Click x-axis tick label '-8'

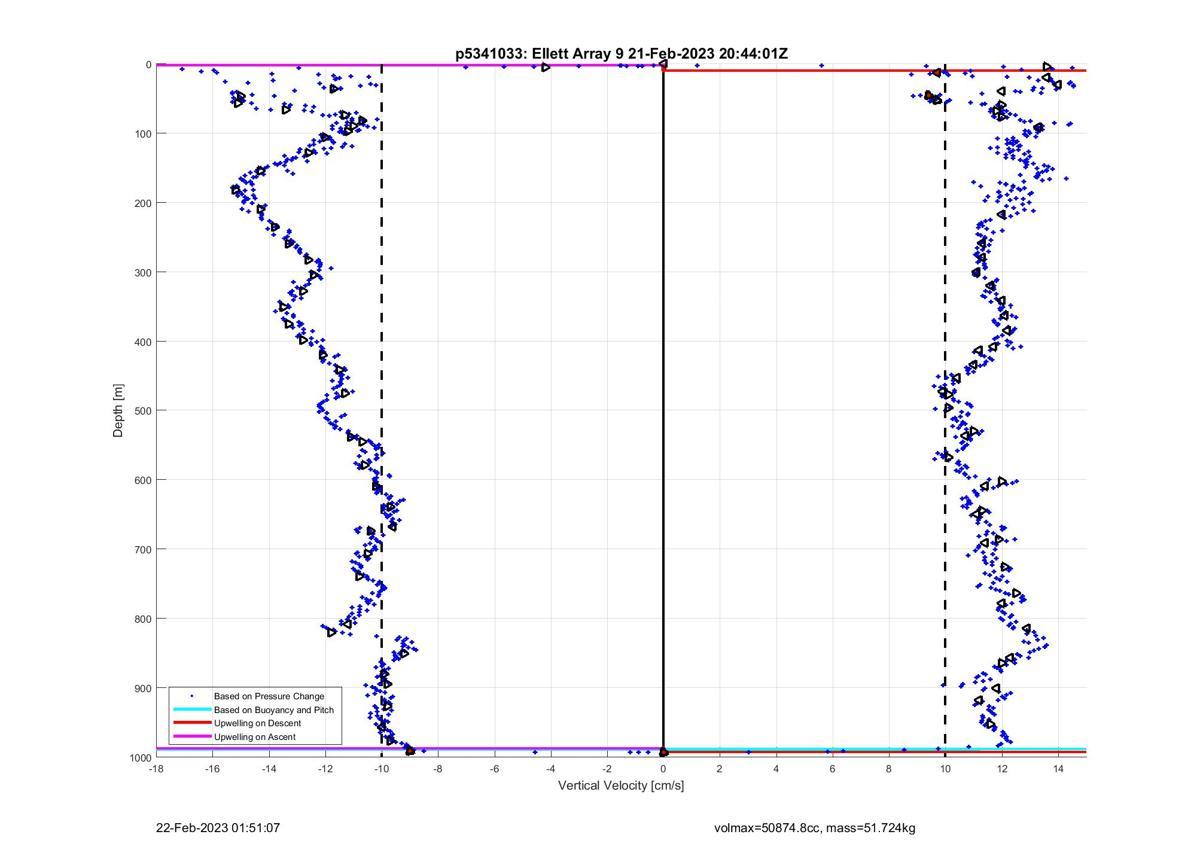(438, 769)
